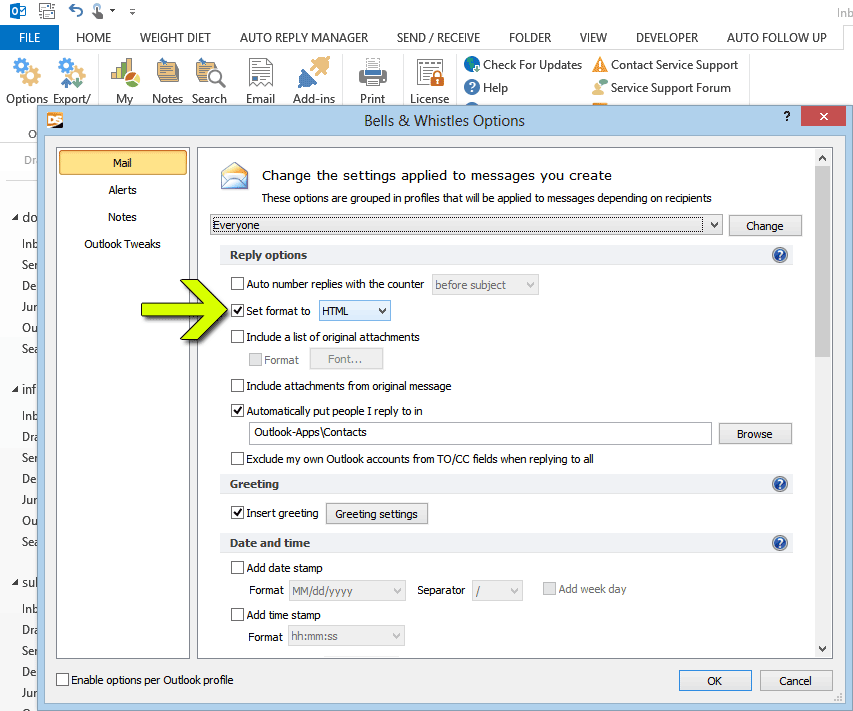Switch to the HOME ribbon tab
Screen dimensions: 853x711
[x=94, y=38]
